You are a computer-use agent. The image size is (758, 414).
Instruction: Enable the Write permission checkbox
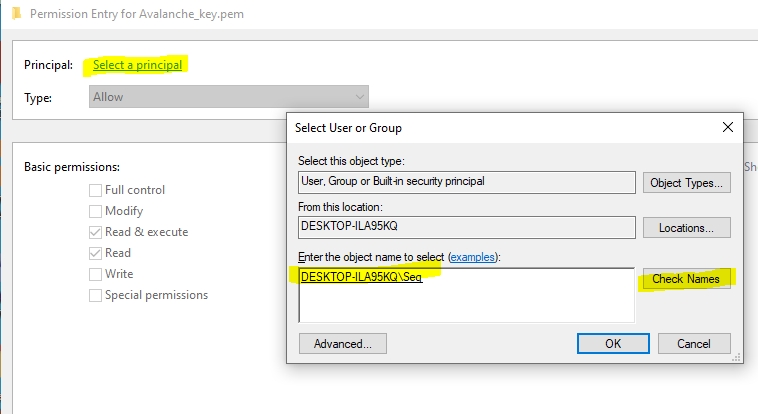[x=96, y=274]
